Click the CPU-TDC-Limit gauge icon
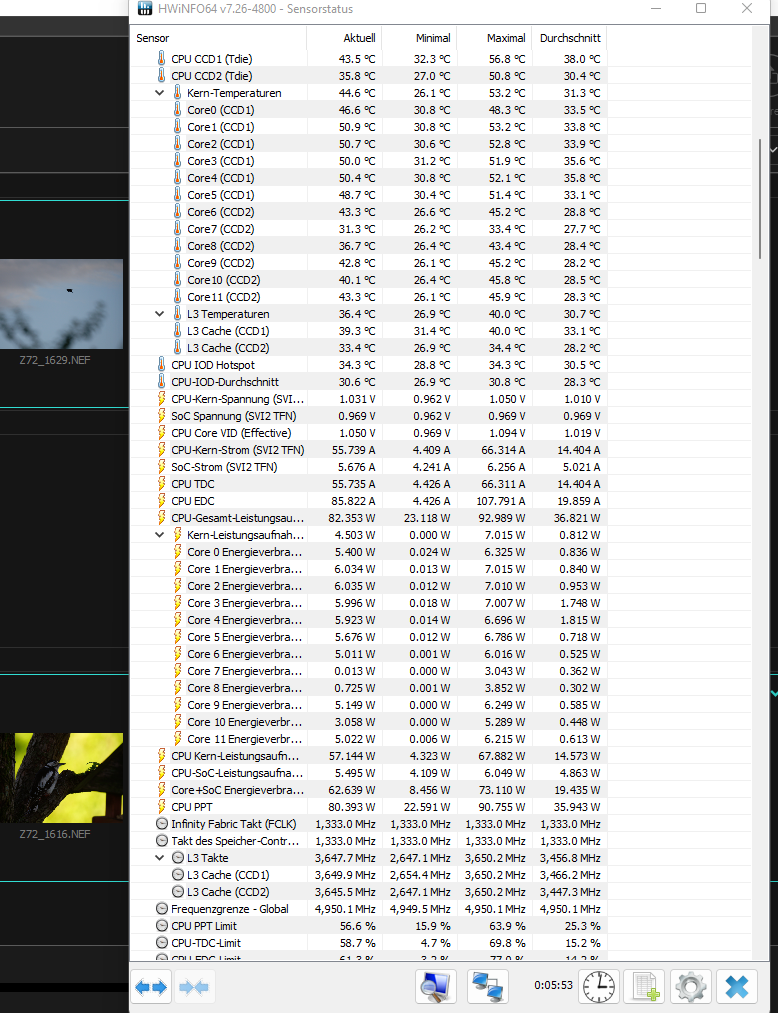778x1013 pixels. pos(162,943)
